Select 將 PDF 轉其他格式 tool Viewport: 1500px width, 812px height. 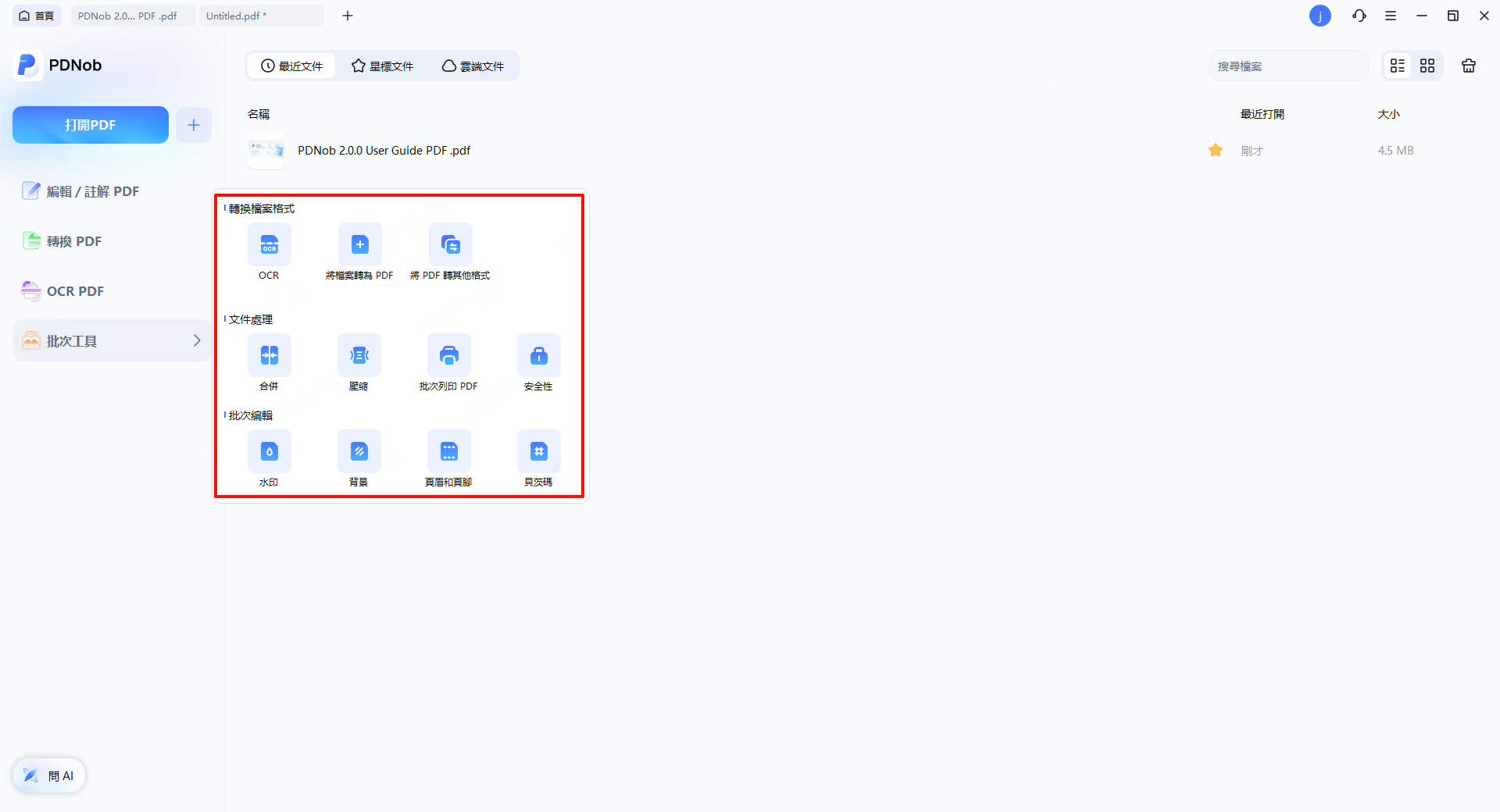[x=451, y=244]
